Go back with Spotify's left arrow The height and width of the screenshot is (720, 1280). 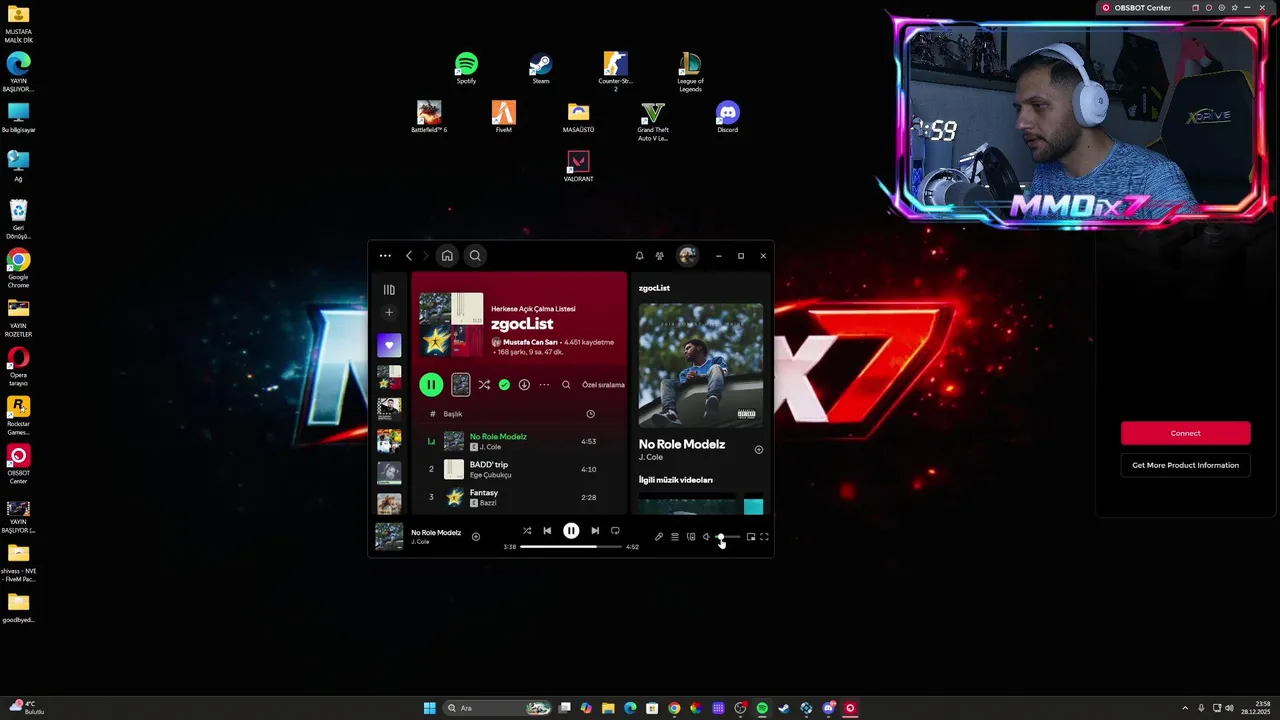(408, 256)
